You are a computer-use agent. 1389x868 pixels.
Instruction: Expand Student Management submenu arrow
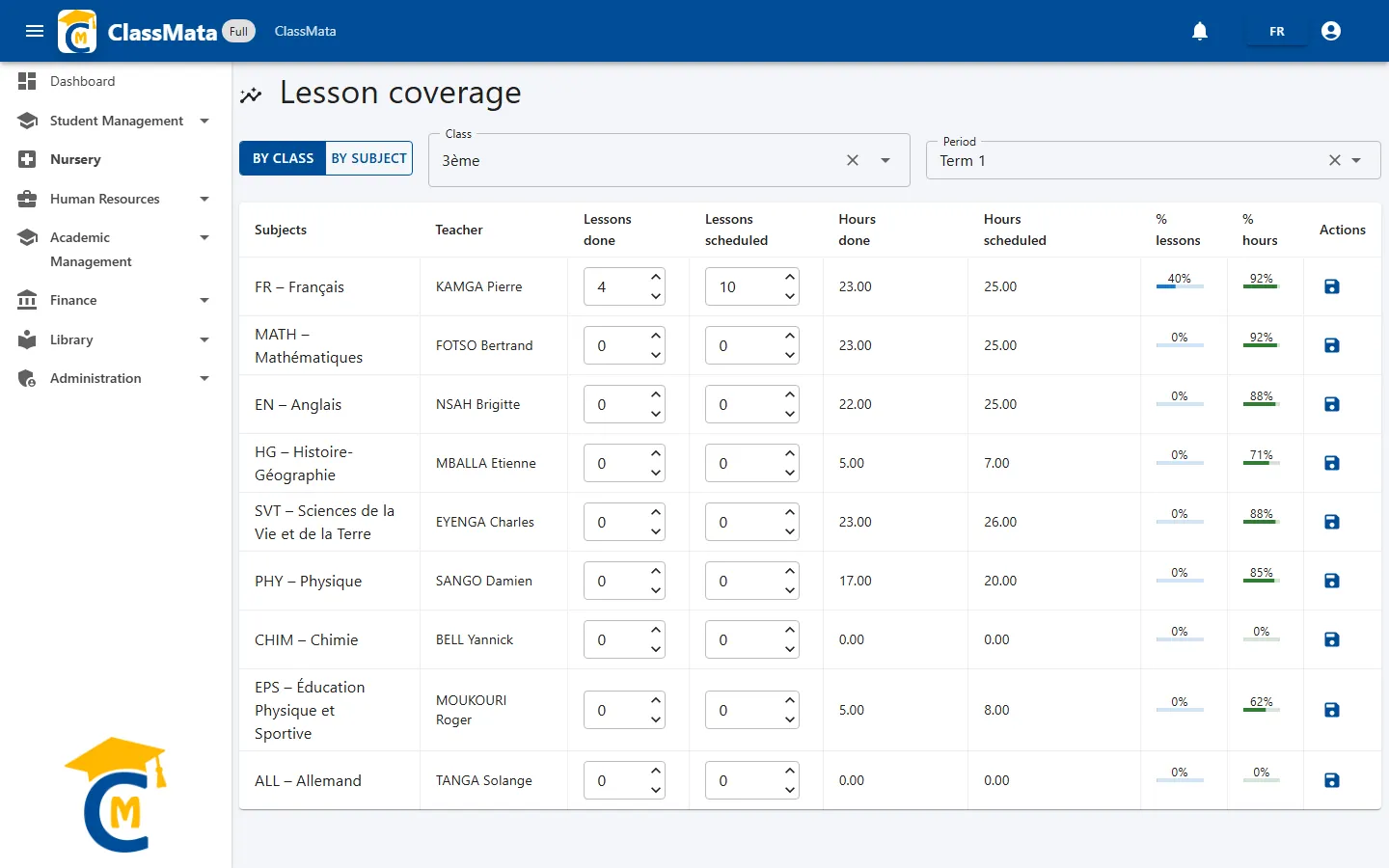click(204, 121)
